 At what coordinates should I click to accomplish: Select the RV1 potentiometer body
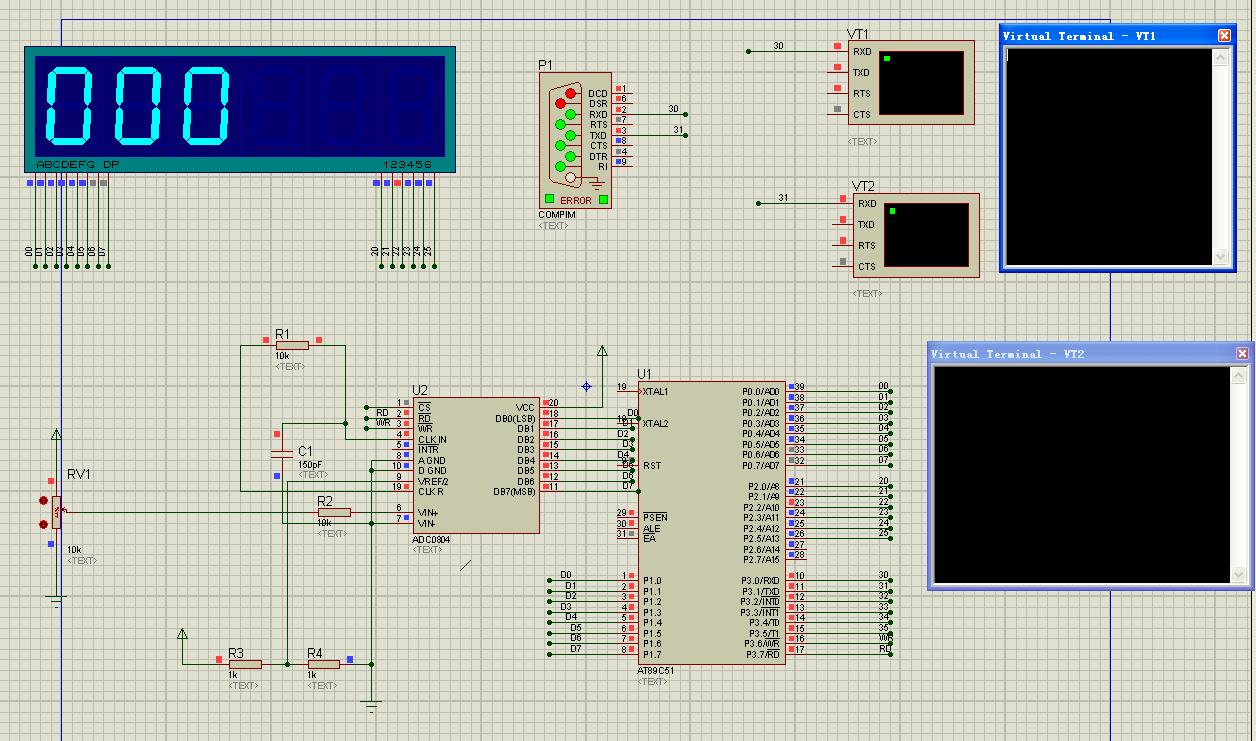click(x=57, y=513)
